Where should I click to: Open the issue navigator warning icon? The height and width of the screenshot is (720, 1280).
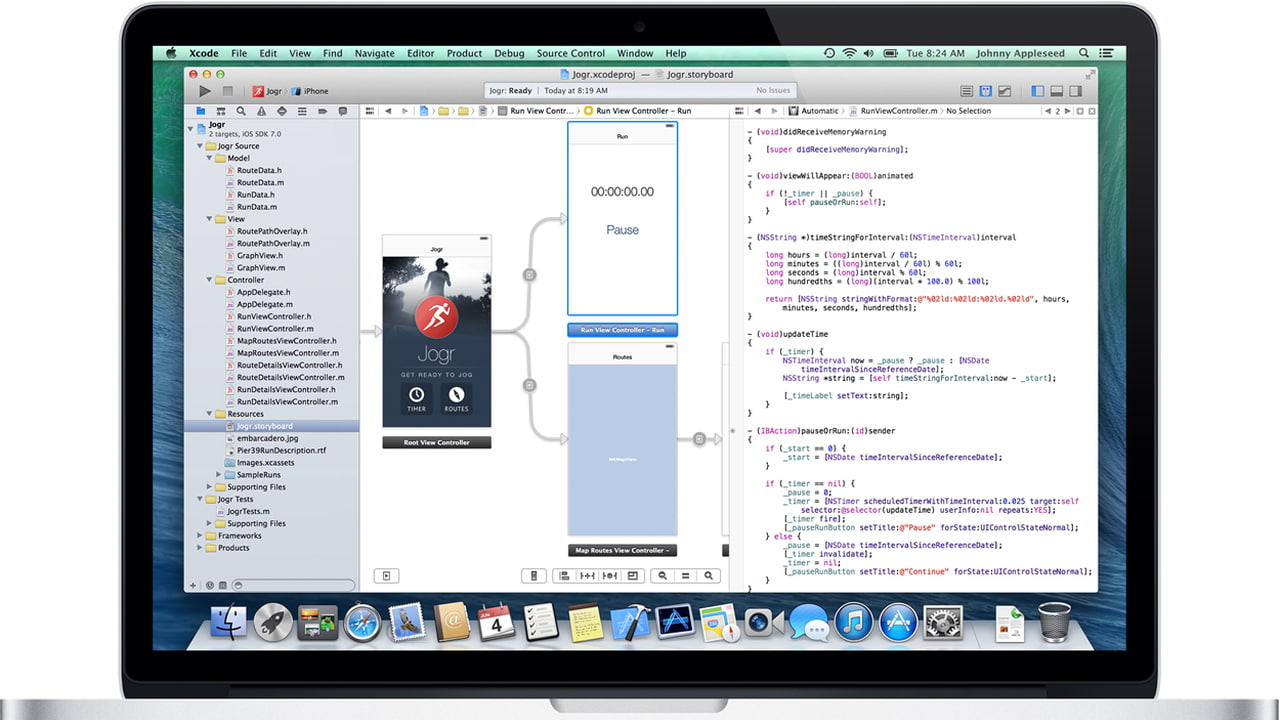(x=261, y=111)
